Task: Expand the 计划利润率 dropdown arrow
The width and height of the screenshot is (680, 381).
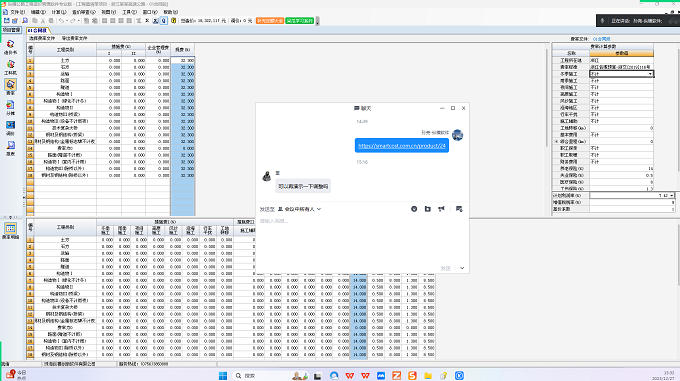Action: tap(672, 195)
